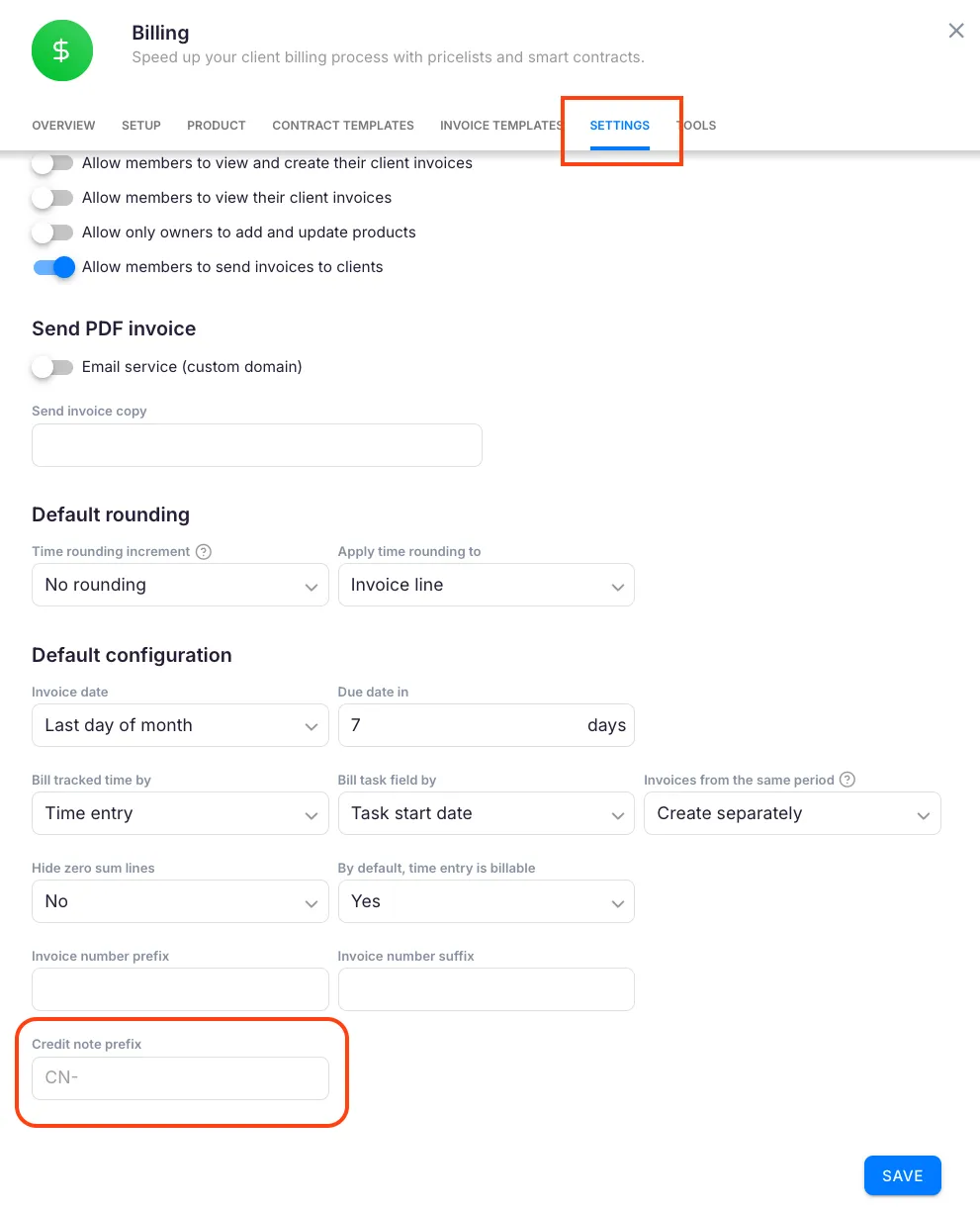Image resolution: width=980 pixels, height=1208 pixels.
Task: Enable Allow members to view their client invoices
Action: pyautogui.click(x=52, y=198)
